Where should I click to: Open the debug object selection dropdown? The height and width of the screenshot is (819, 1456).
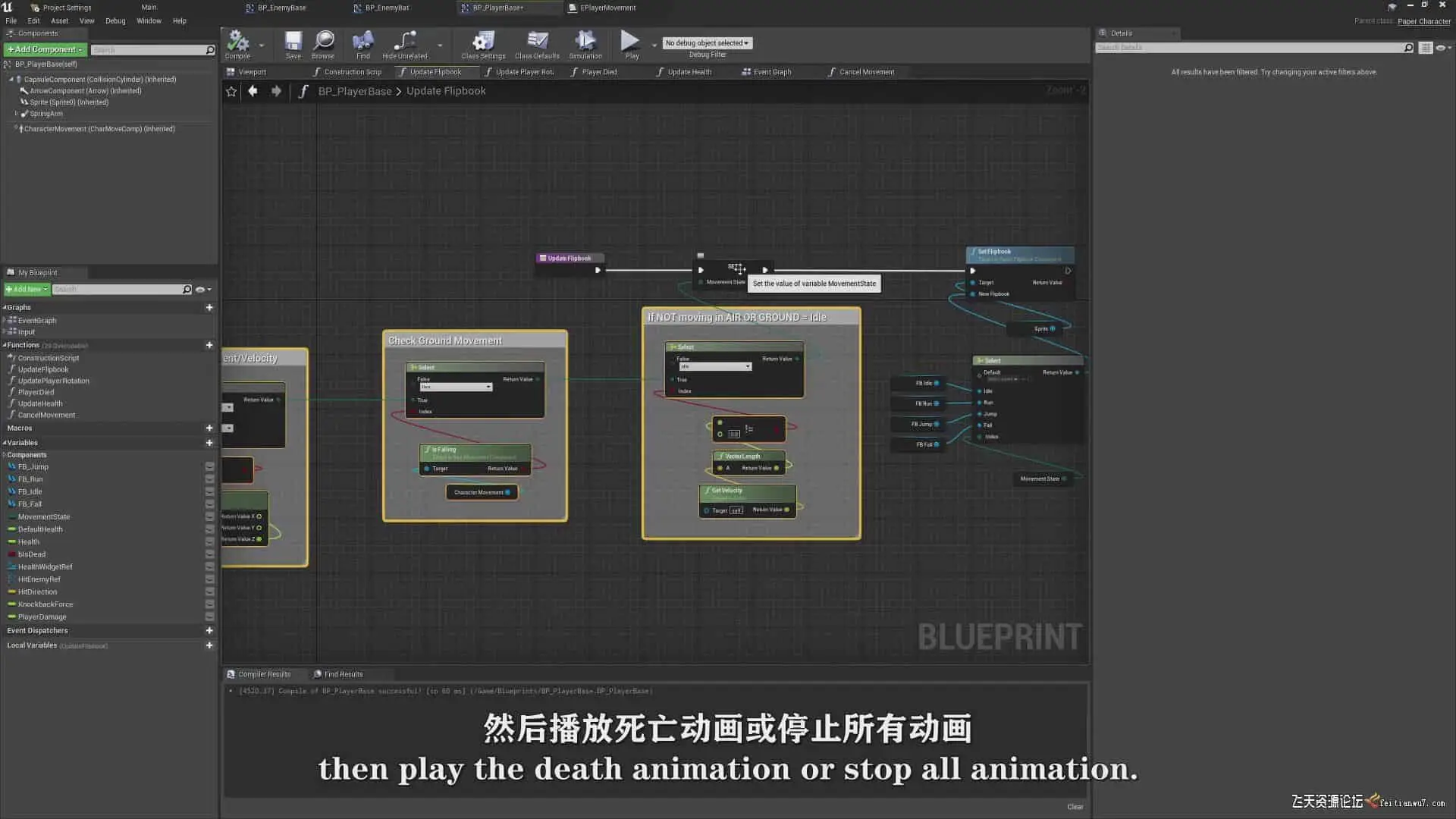[x=707, y=43]
